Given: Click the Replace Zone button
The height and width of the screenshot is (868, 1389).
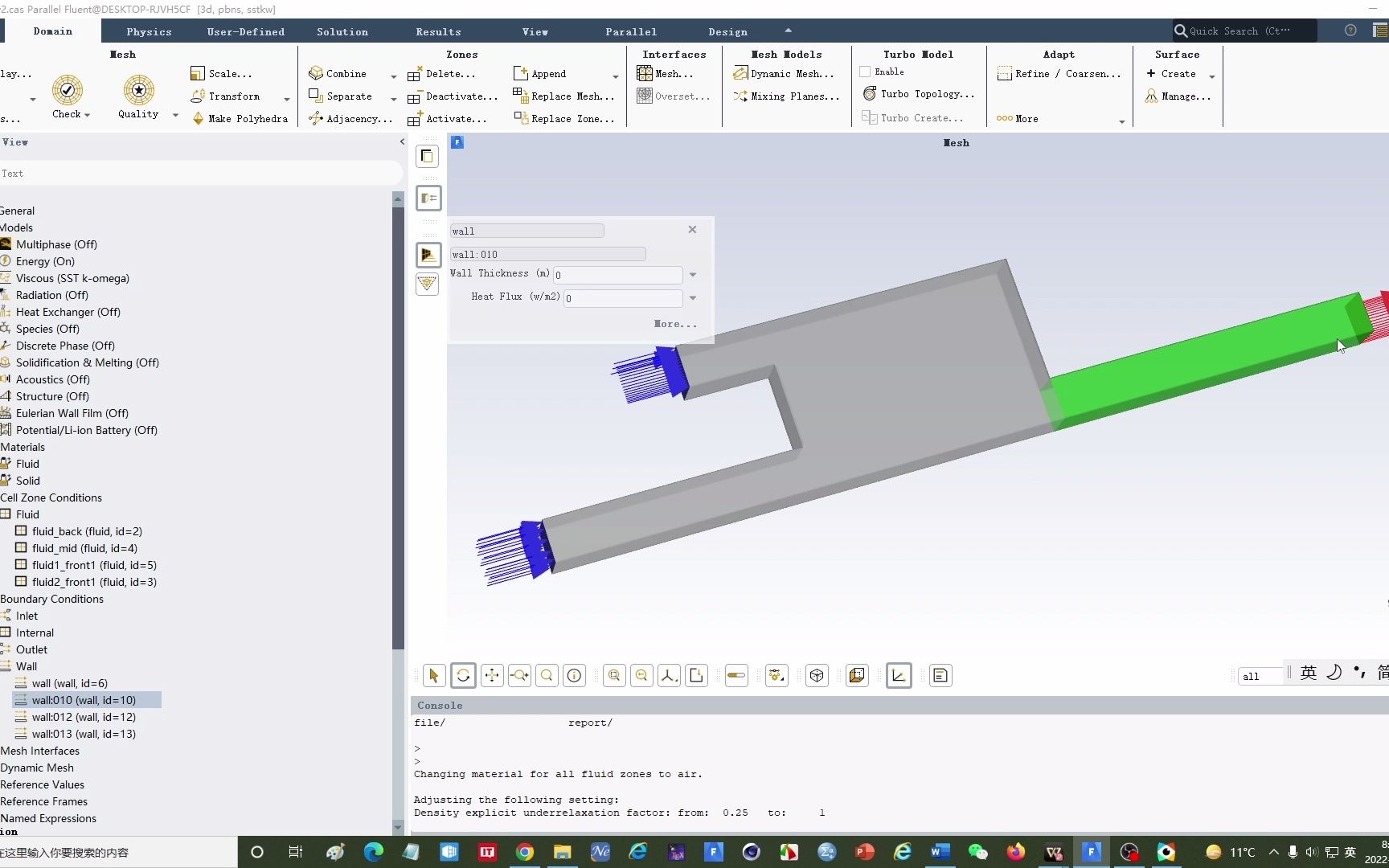Looking at the screenshot, I should pos(563,119).
